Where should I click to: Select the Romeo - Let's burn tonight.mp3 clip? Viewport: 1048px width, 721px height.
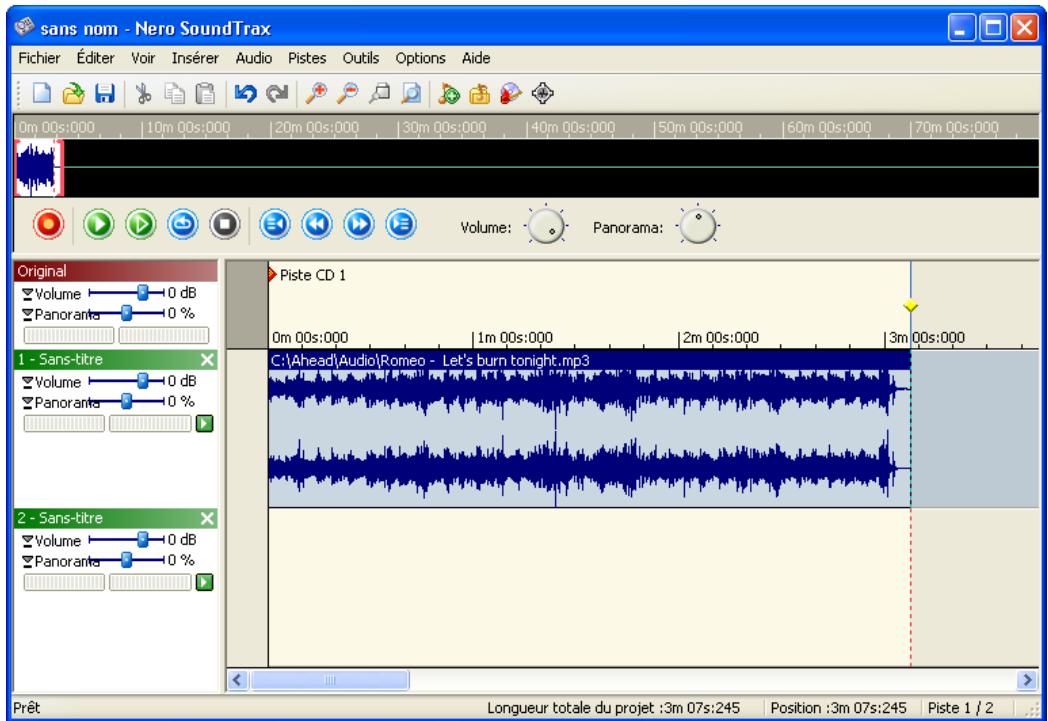(x=589, y=428)
